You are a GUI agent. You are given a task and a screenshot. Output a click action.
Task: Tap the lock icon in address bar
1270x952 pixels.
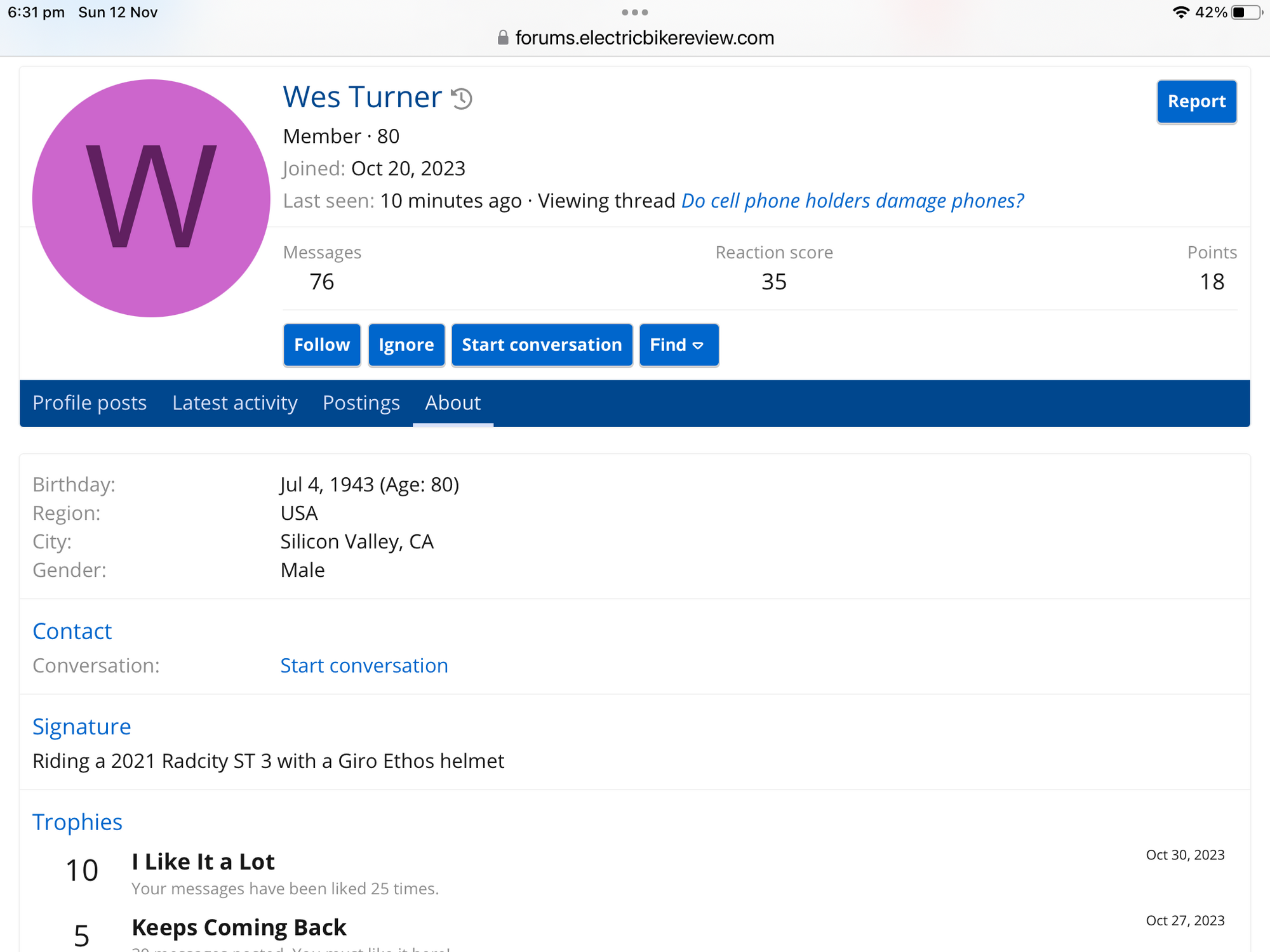coord(502,38)
